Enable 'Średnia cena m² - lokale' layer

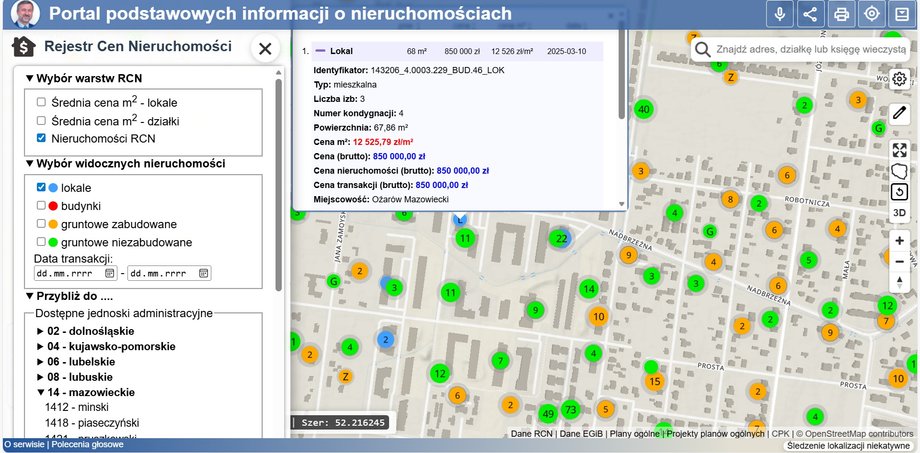(x=41, y=102)
